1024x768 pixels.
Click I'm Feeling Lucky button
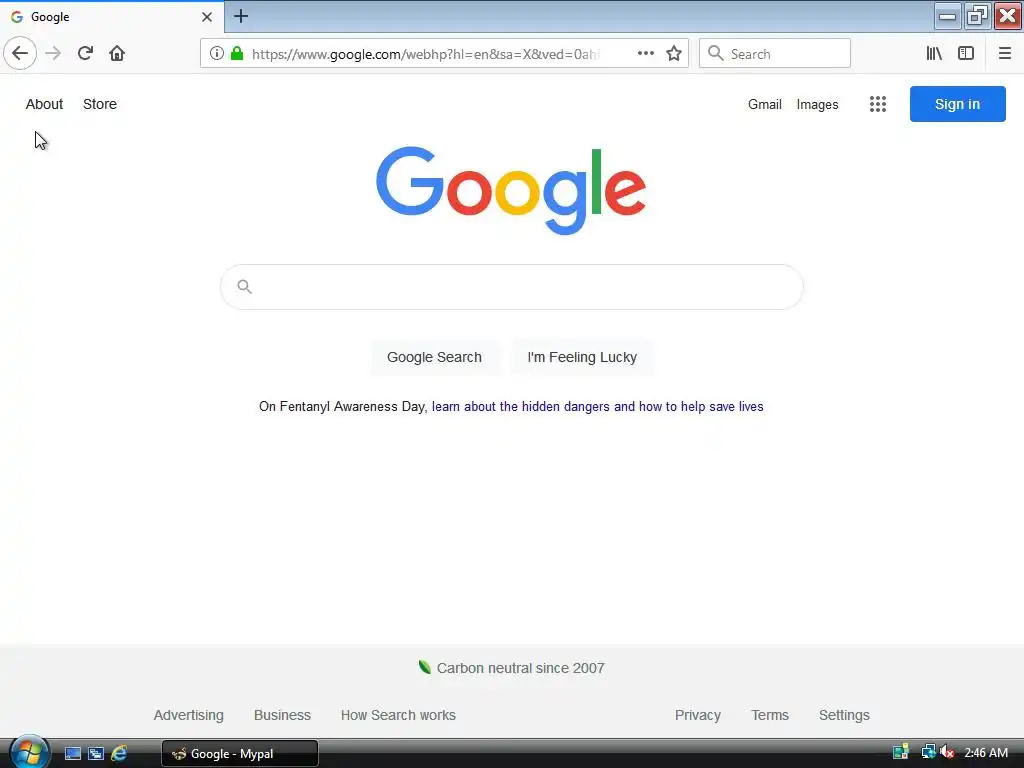click(x=582, y=357)
